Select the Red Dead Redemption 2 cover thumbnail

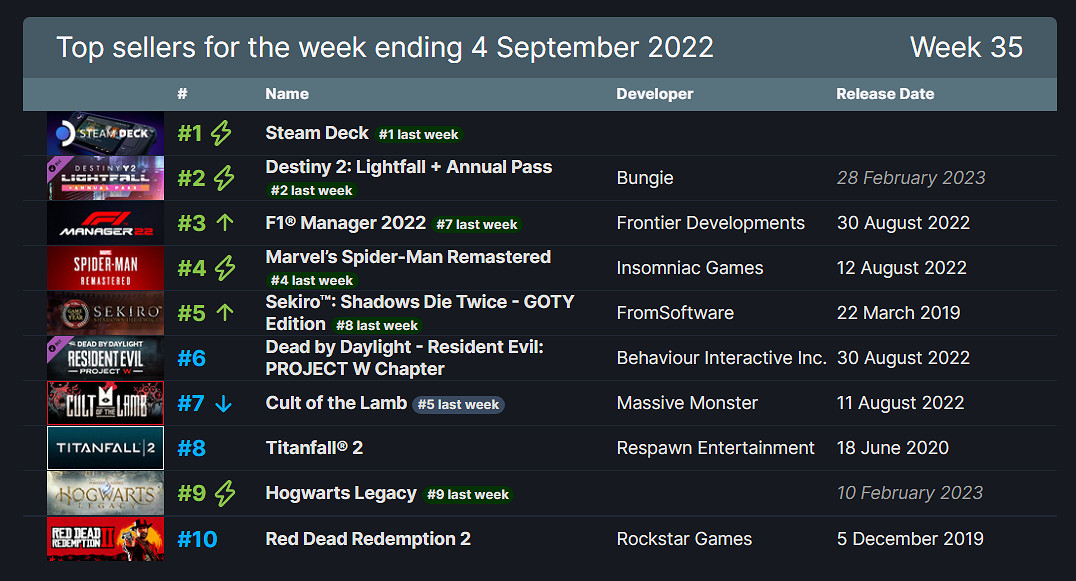tap(105, 539)
